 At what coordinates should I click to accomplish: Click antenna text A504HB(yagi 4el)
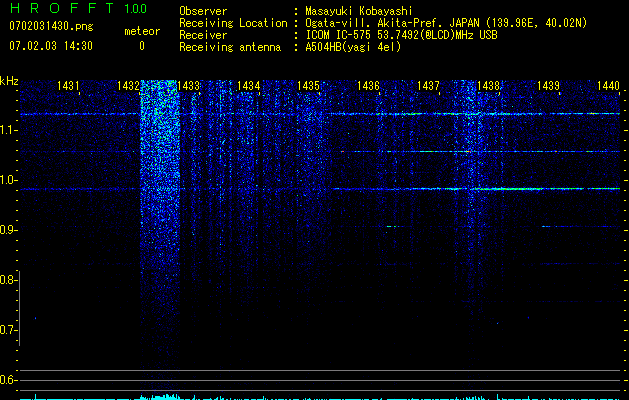pyautogui.click(x=353, y=47)
